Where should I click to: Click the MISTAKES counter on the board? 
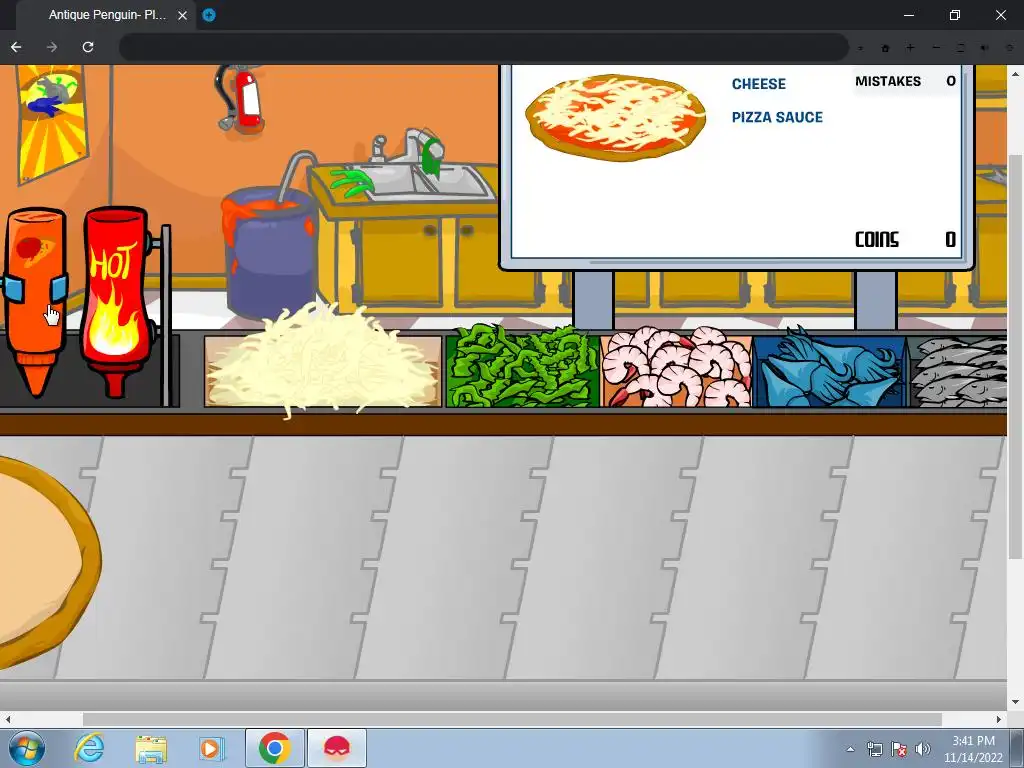click(x=905, y=81)
